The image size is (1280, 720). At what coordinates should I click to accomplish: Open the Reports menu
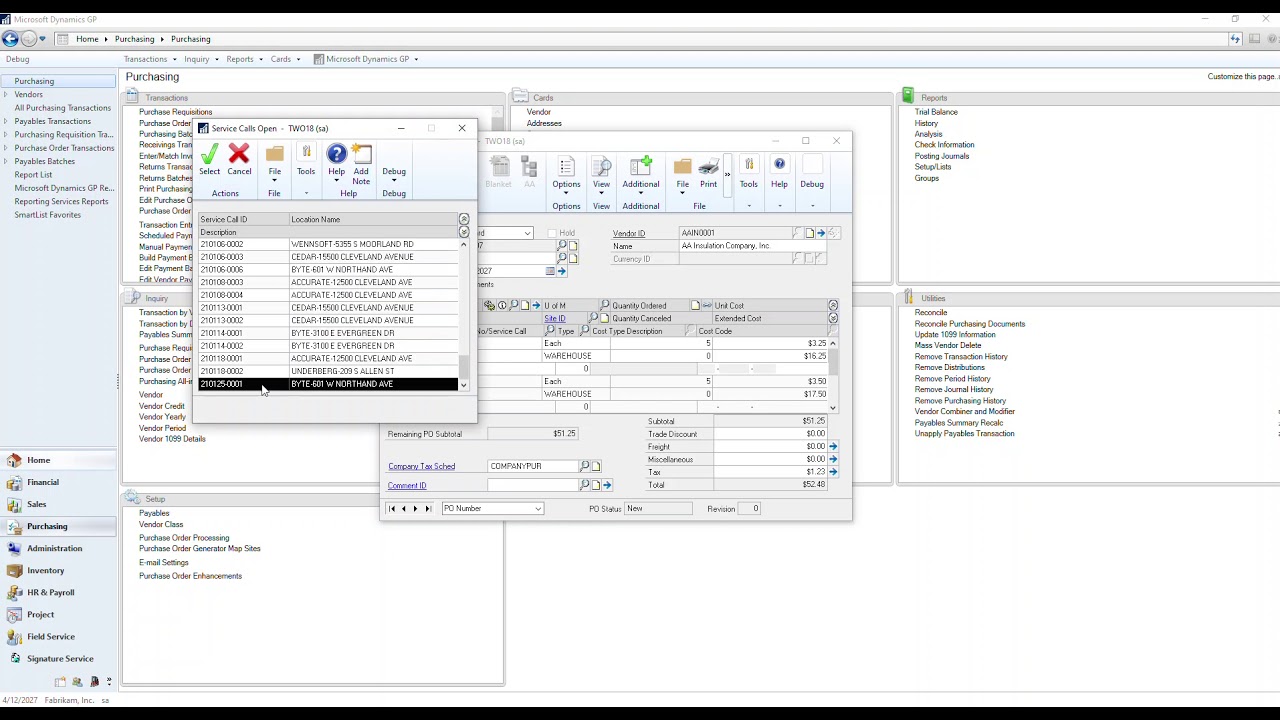243,59
